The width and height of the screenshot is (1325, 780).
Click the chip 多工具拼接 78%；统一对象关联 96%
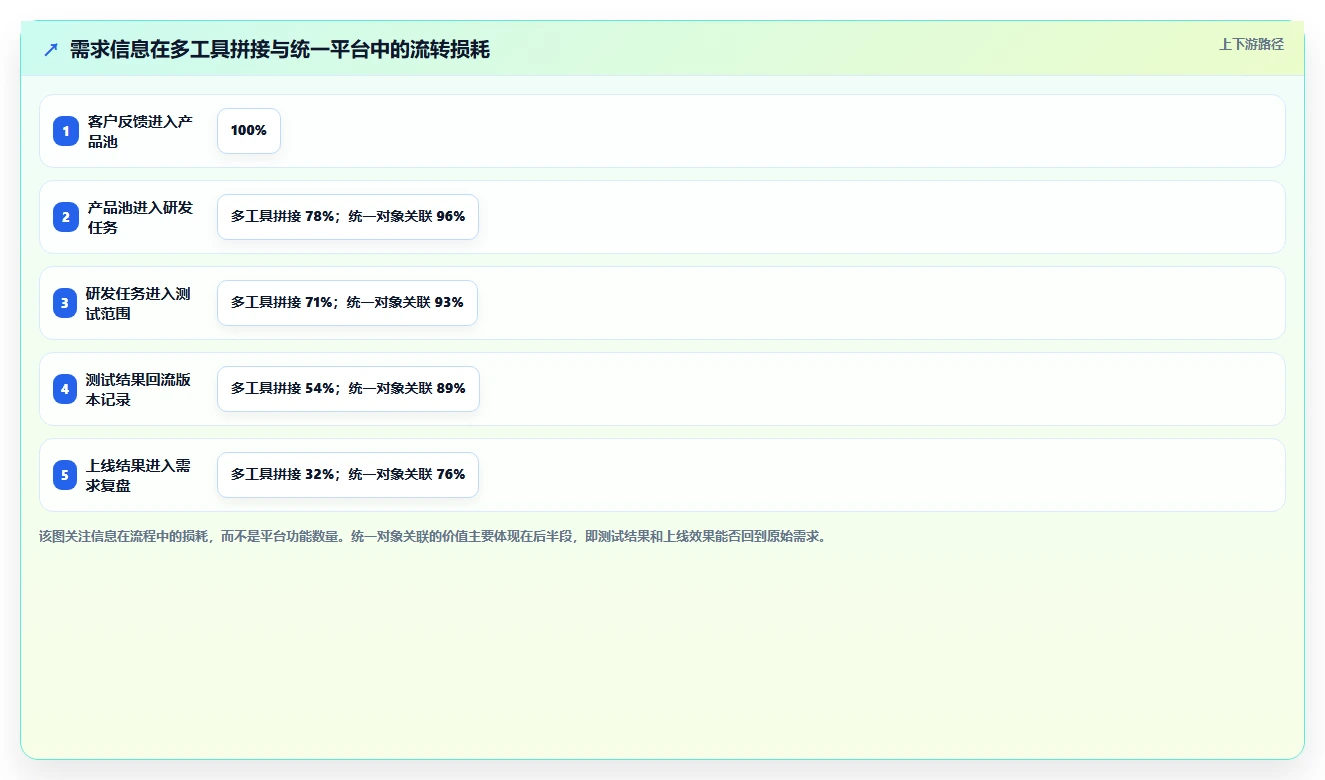coord(348,217)
